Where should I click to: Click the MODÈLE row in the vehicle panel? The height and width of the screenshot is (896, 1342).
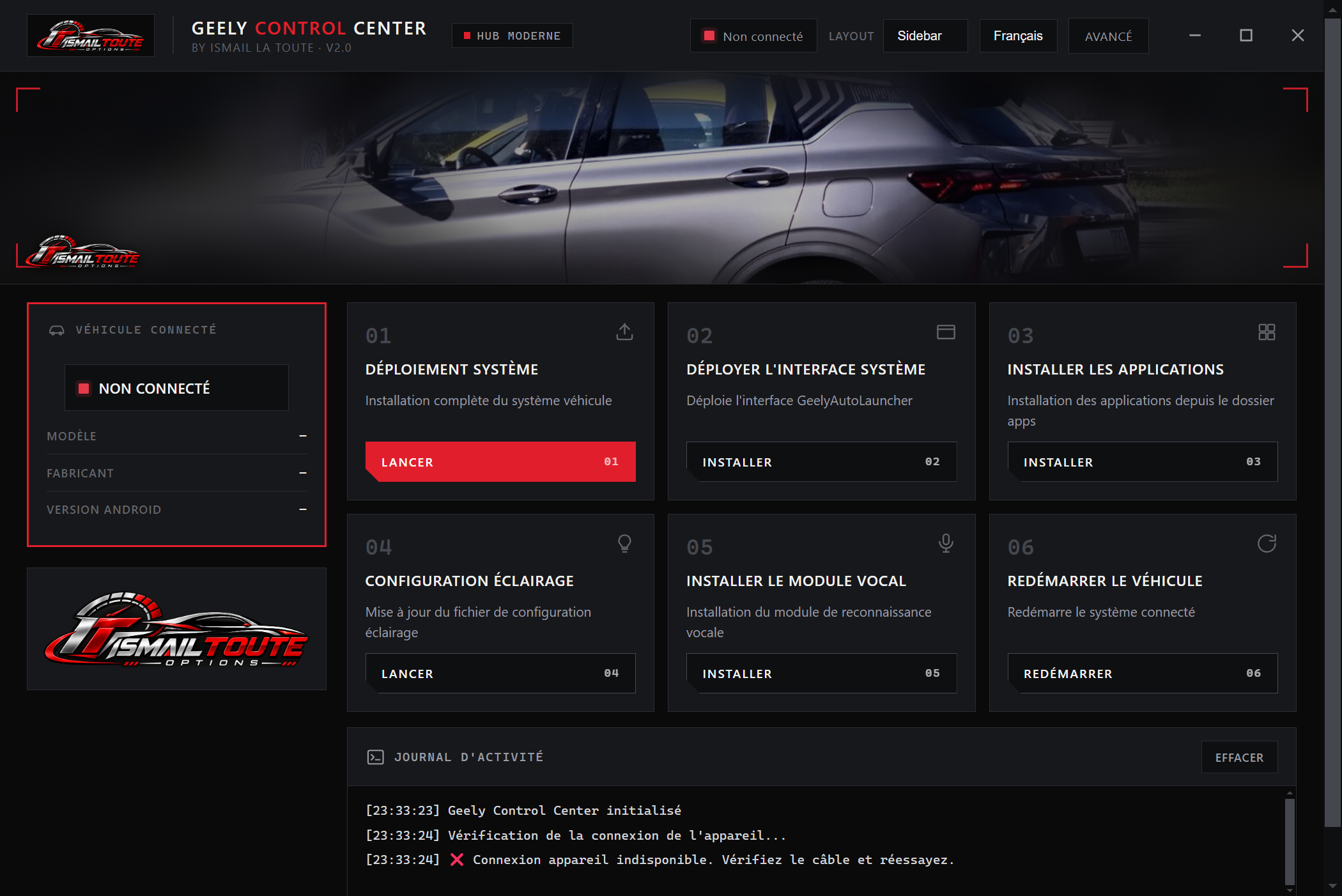click(x=176, y=436)
